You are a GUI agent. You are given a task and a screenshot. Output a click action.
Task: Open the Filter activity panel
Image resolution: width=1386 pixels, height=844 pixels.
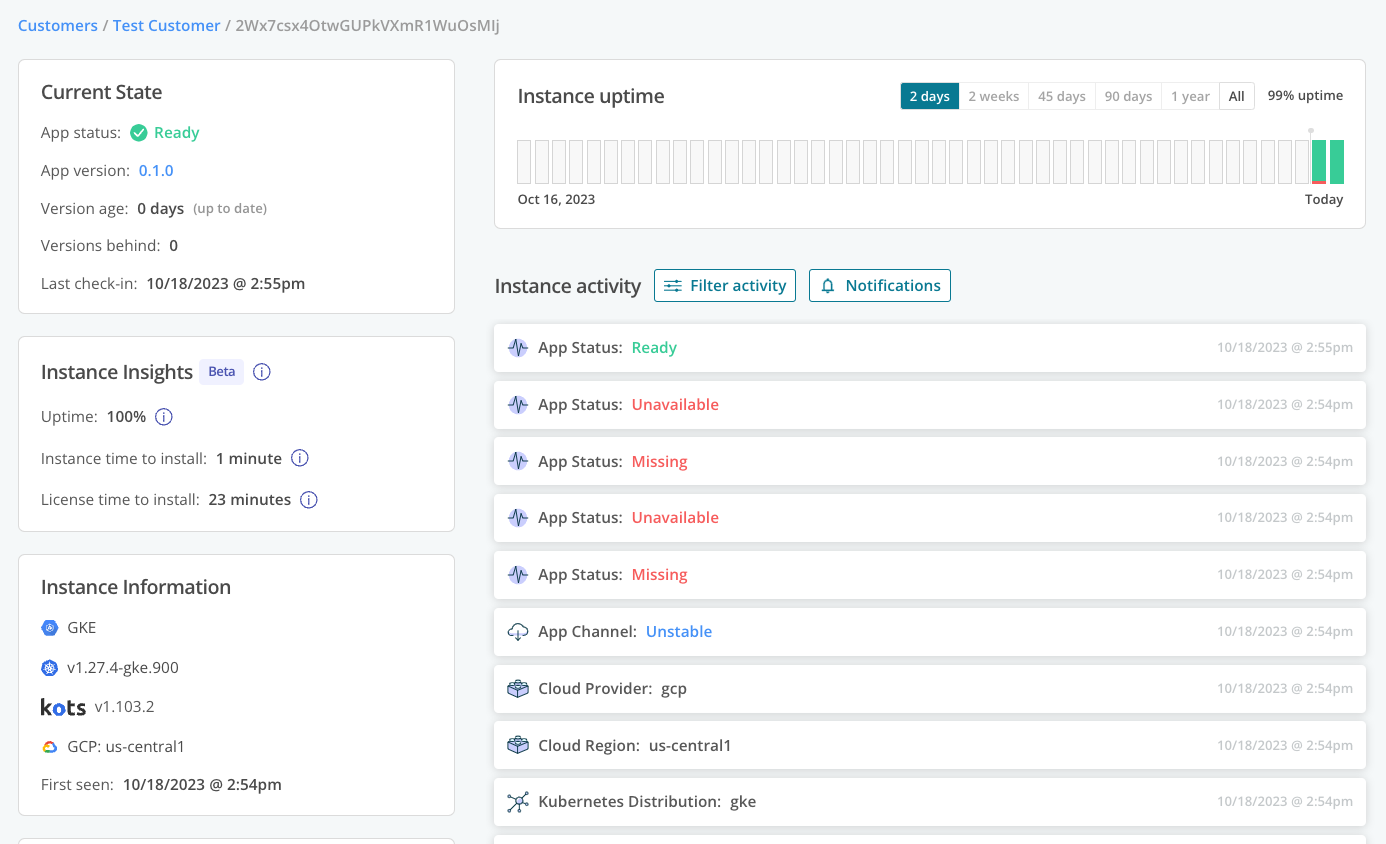coord(724,285)
